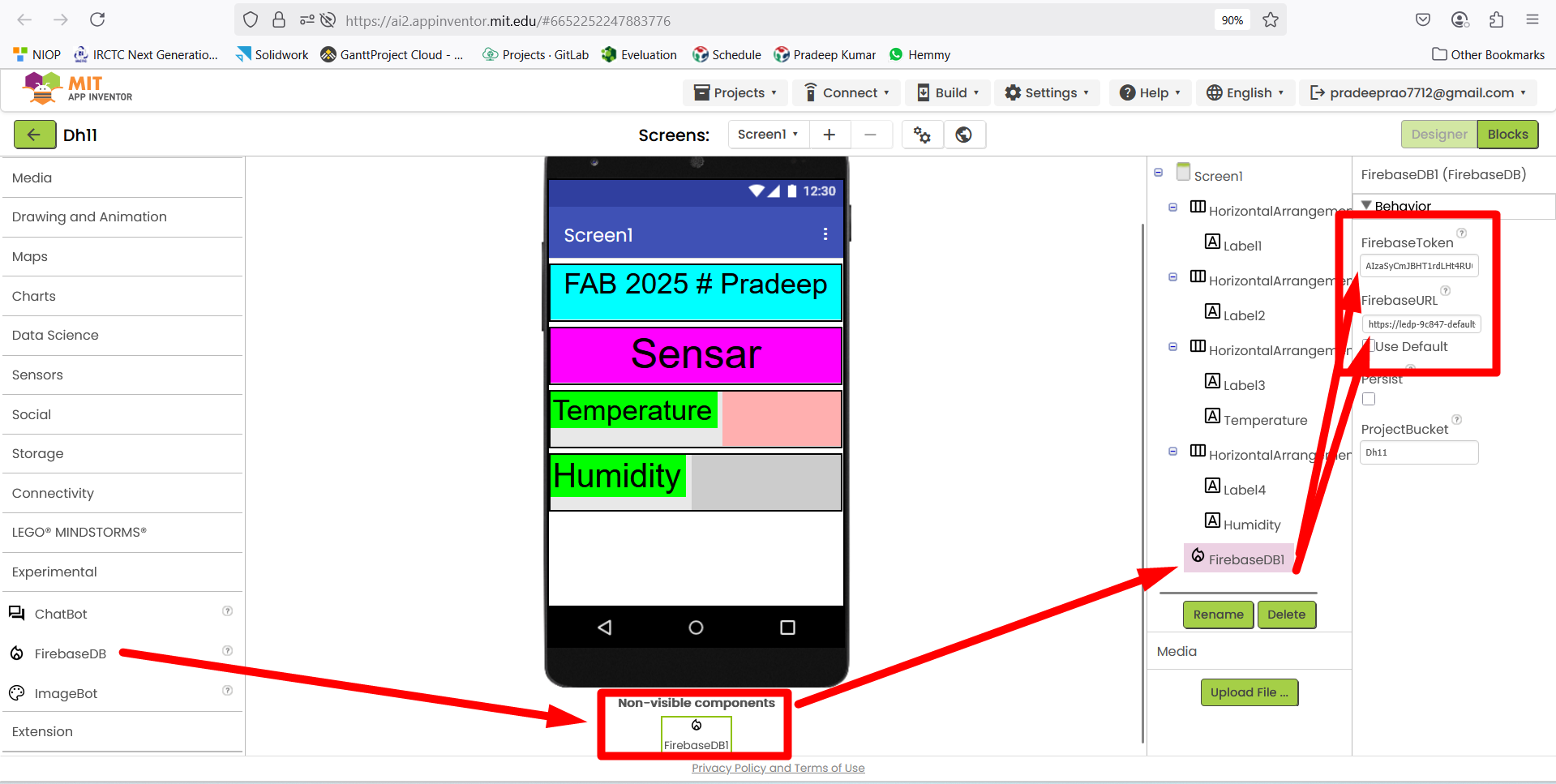The width and height of the screenshot is (1556, 784).
Task: Collapse HorizontalArrangement above Label3
Action: tap(1172, 346)
